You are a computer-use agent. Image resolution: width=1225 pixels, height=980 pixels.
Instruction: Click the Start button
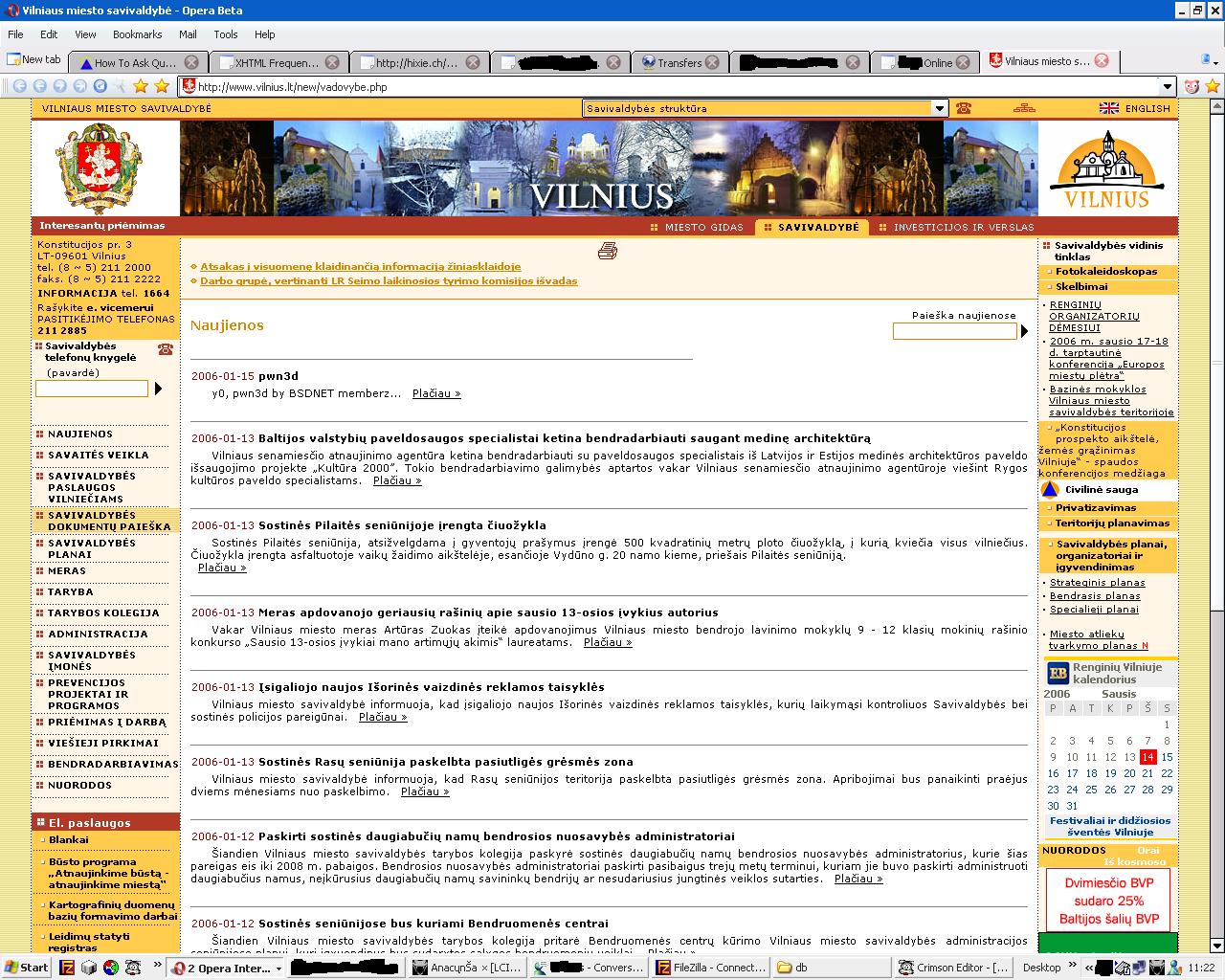27,968
